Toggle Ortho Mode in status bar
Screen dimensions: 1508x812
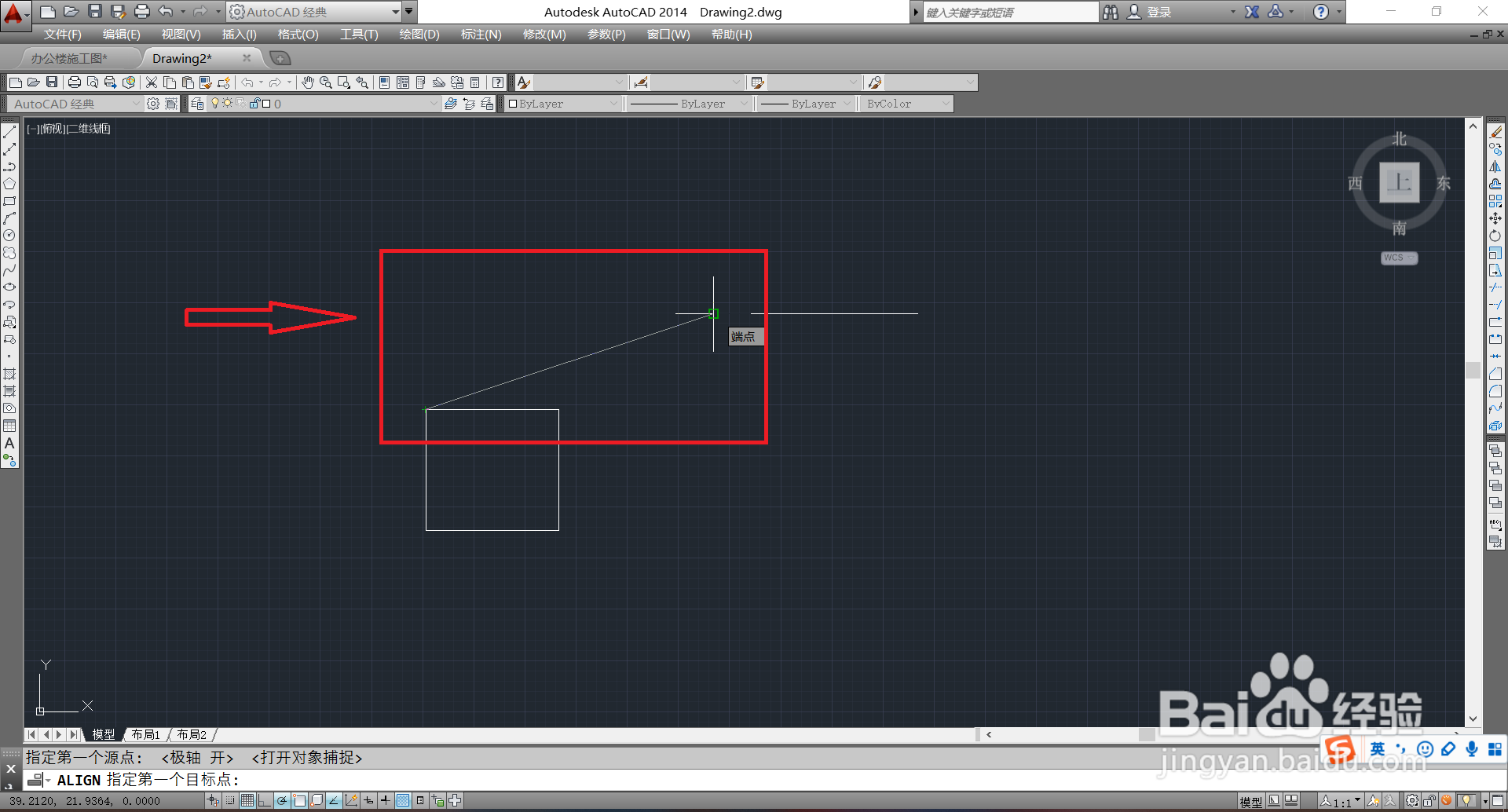tap(265, 801)
